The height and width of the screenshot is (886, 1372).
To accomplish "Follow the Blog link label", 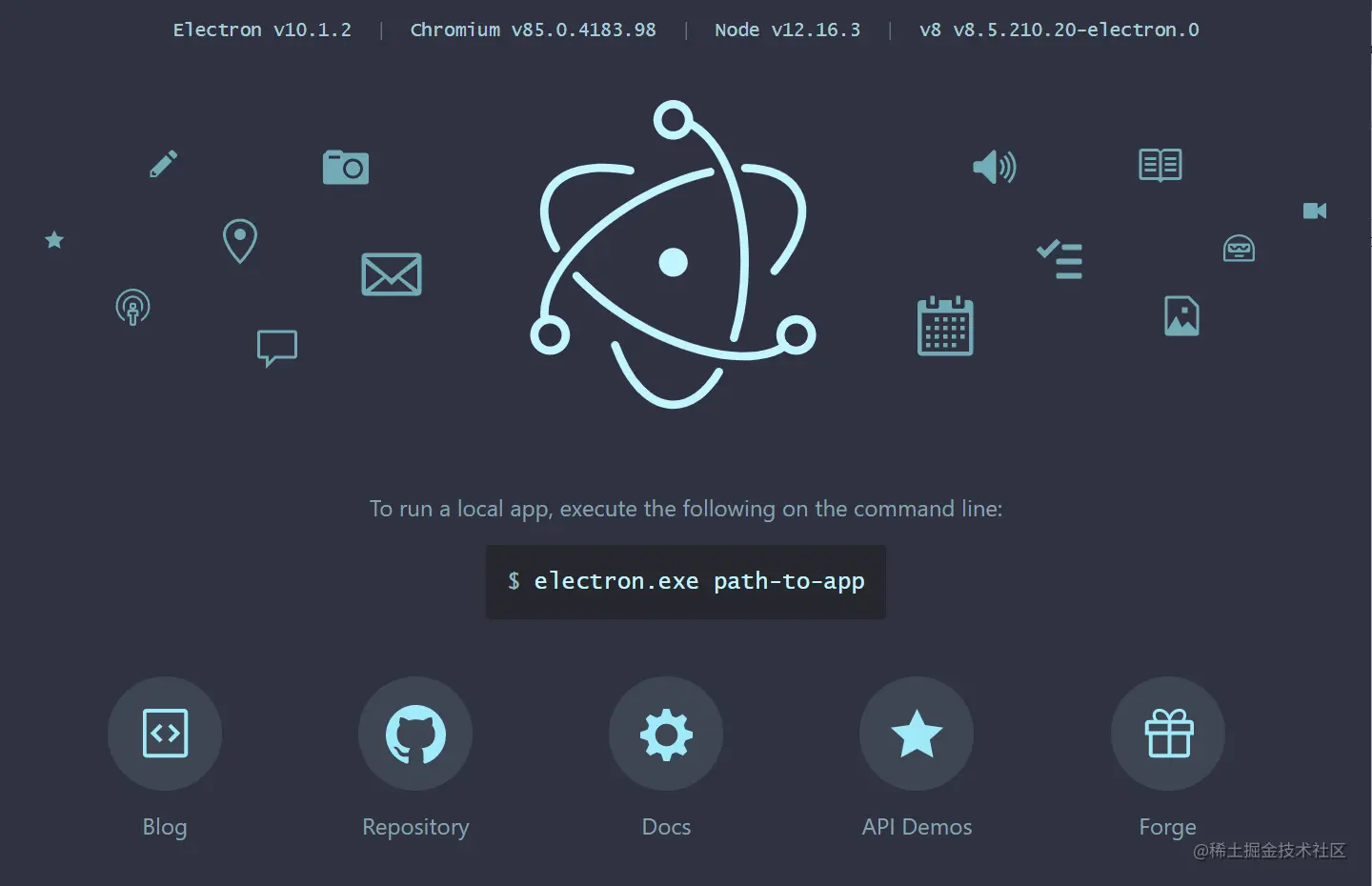I will pyautogui.click(x=165, y=827).
